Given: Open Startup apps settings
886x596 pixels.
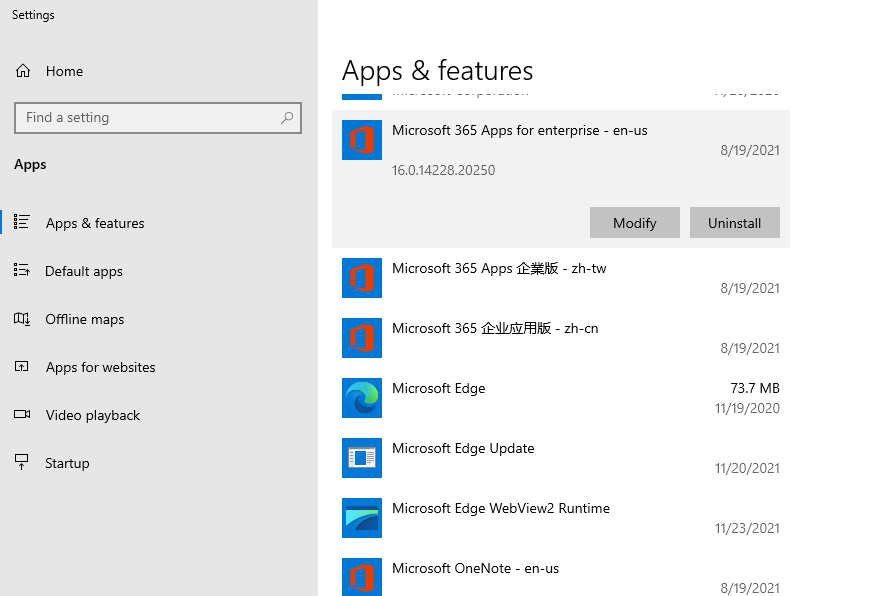Looking at the screenshot, I should (x=159, y=463).
